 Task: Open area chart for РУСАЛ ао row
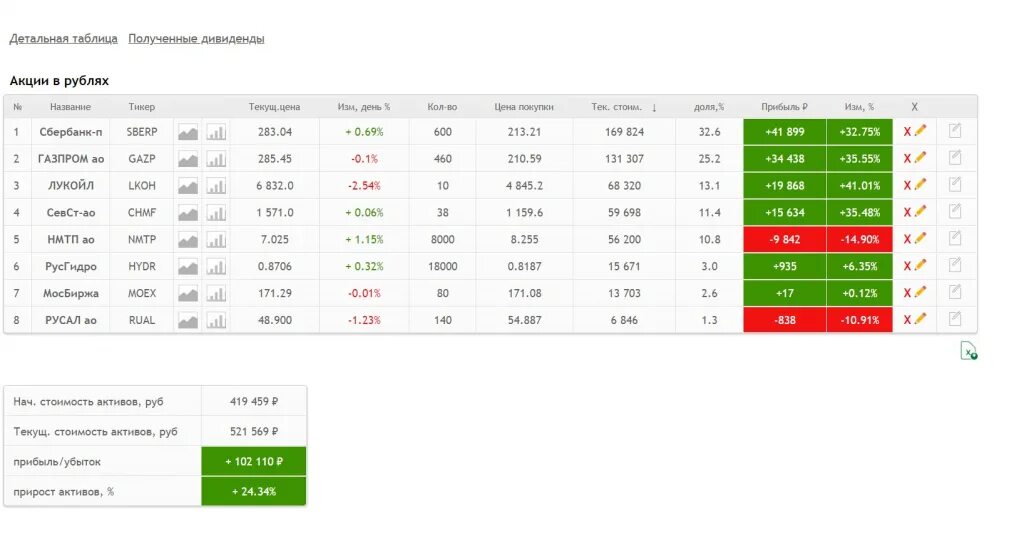tap(188, 321)
